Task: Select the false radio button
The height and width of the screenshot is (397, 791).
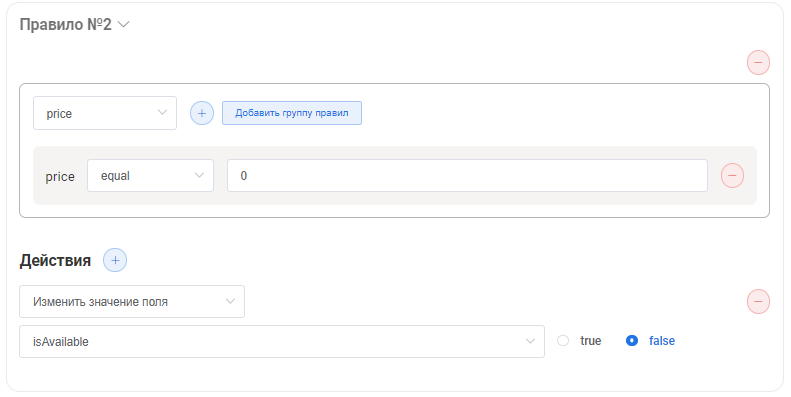Action: click(x=632, y=341)
